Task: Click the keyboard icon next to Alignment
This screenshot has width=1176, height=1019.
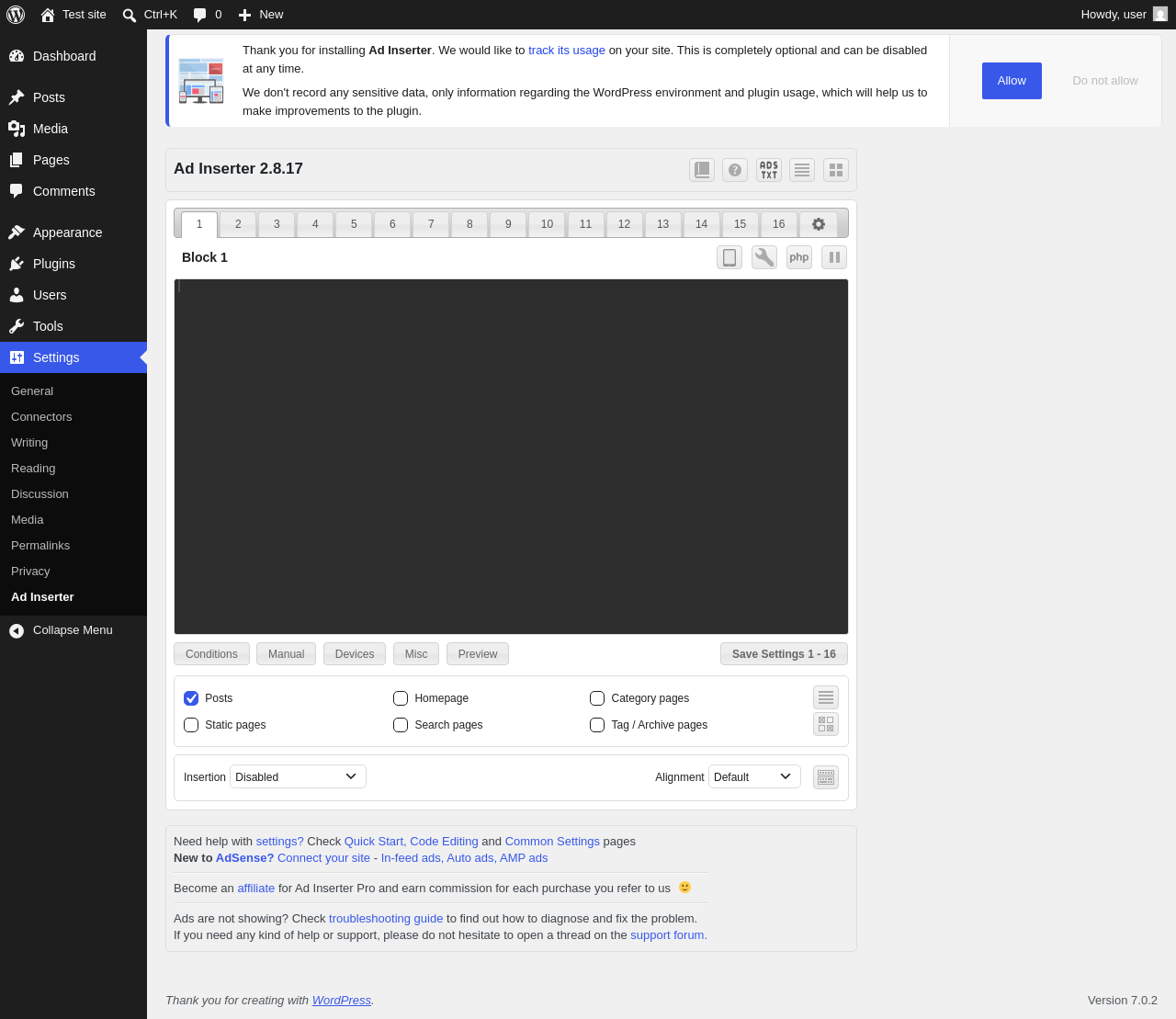Action: tap(826, 777)
